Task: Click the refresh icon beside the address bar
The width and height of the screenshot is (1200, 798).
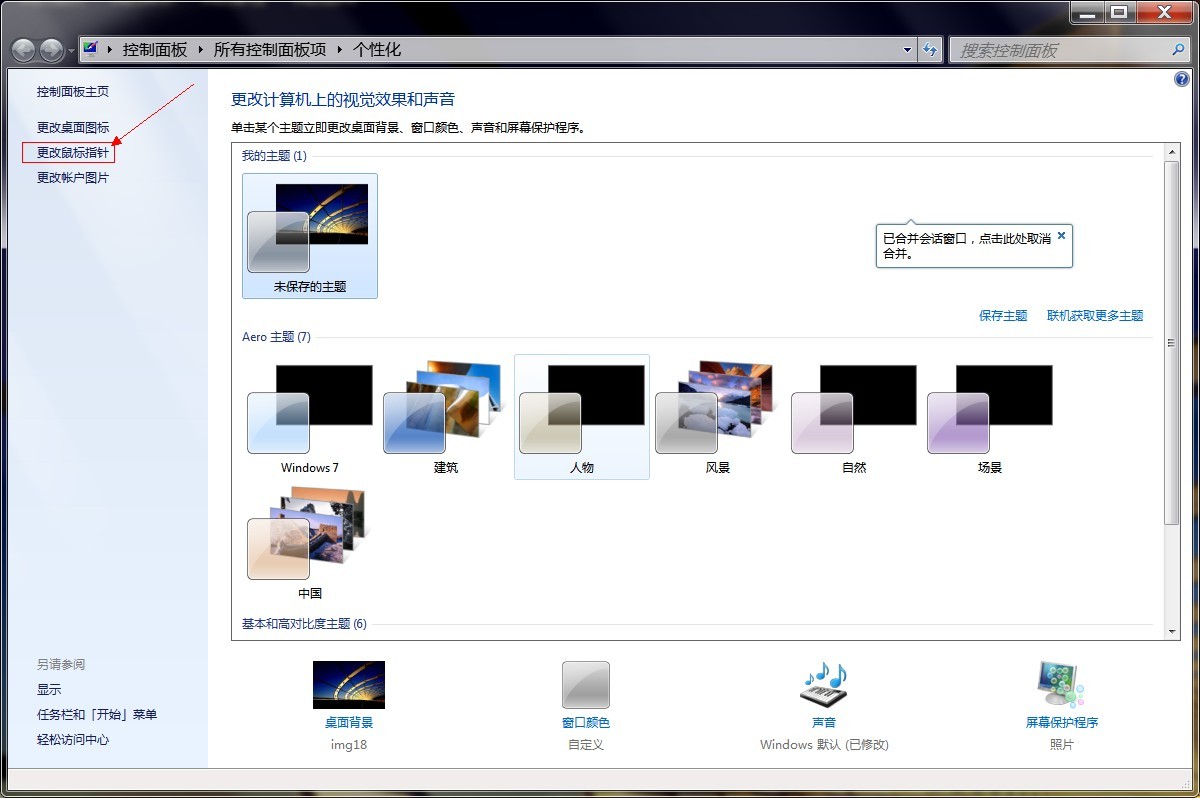Action: pyautogui.click(x=930, y=48)
